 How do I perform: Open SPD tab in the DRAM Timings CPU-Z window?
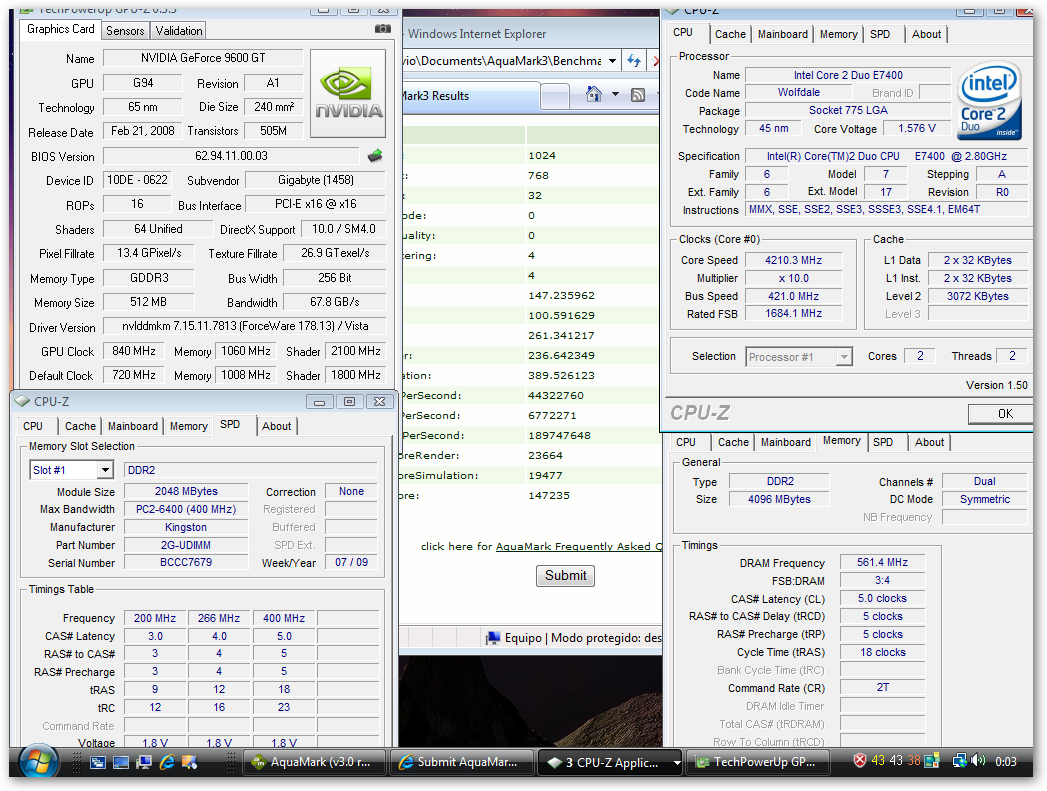coord(883,442)
